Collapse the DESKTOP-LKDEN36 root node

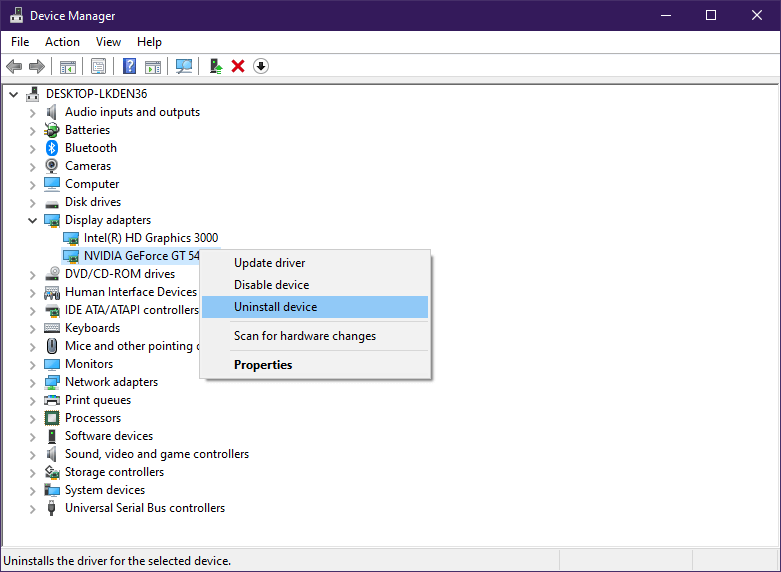(x=14, y=94)
